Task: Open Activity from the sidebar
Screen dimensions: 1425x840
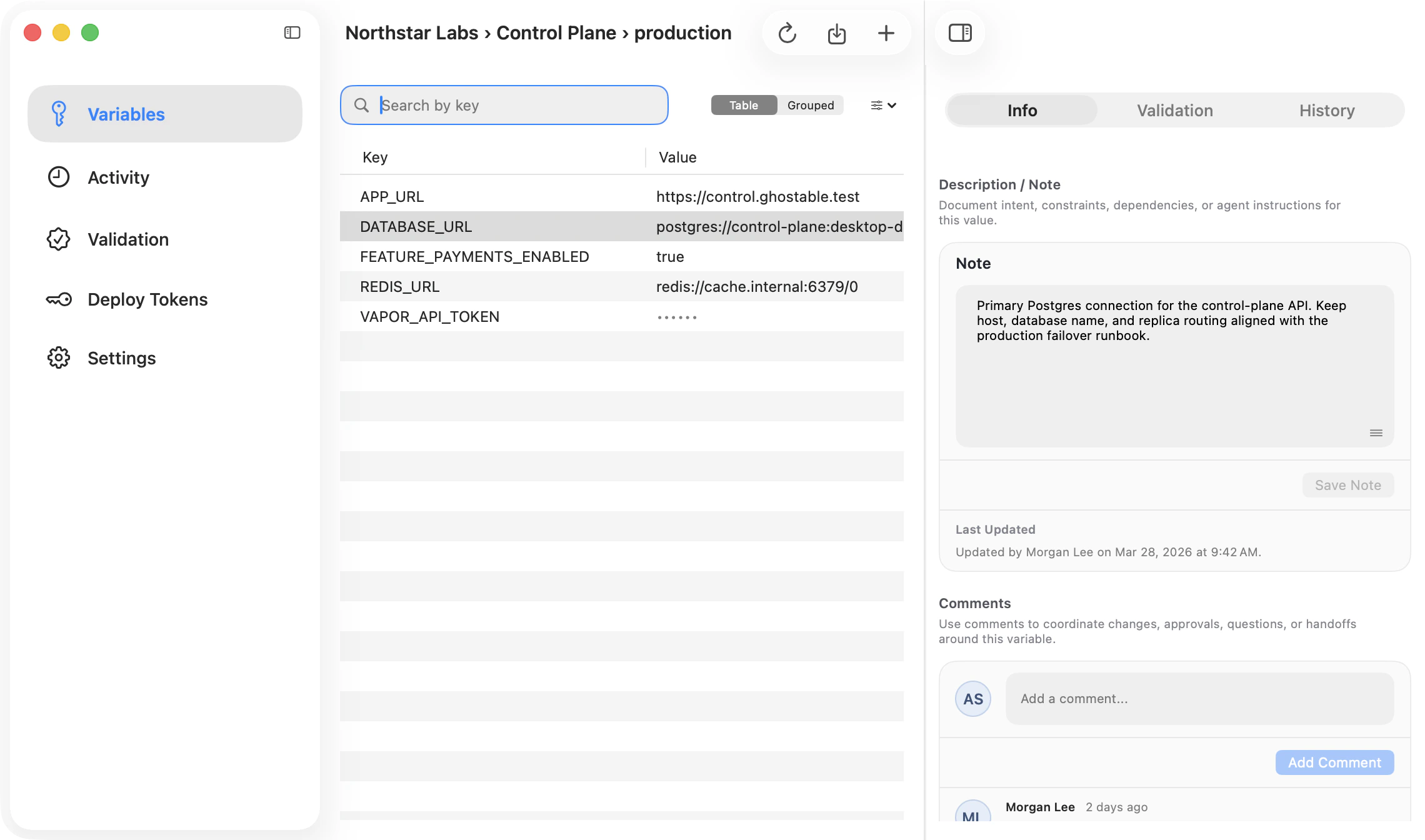Action: click(x=118, y=177)
